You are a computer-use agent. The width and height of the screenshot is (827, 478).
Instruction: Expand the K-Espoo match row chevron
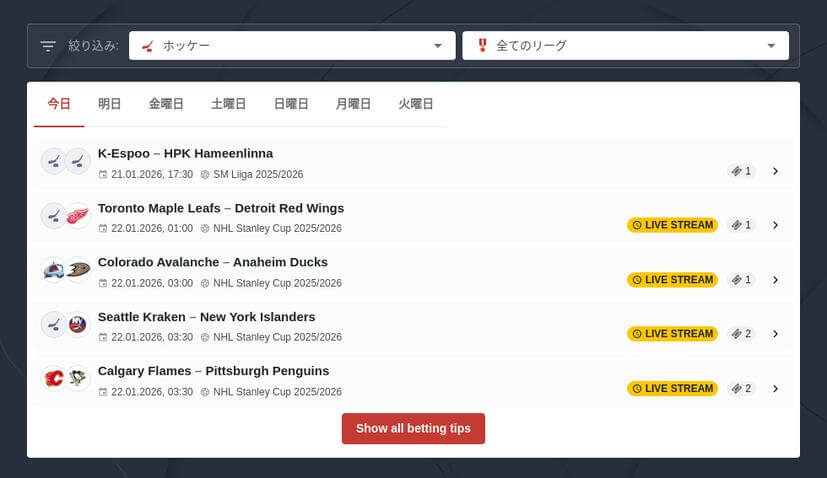point(775,171)
